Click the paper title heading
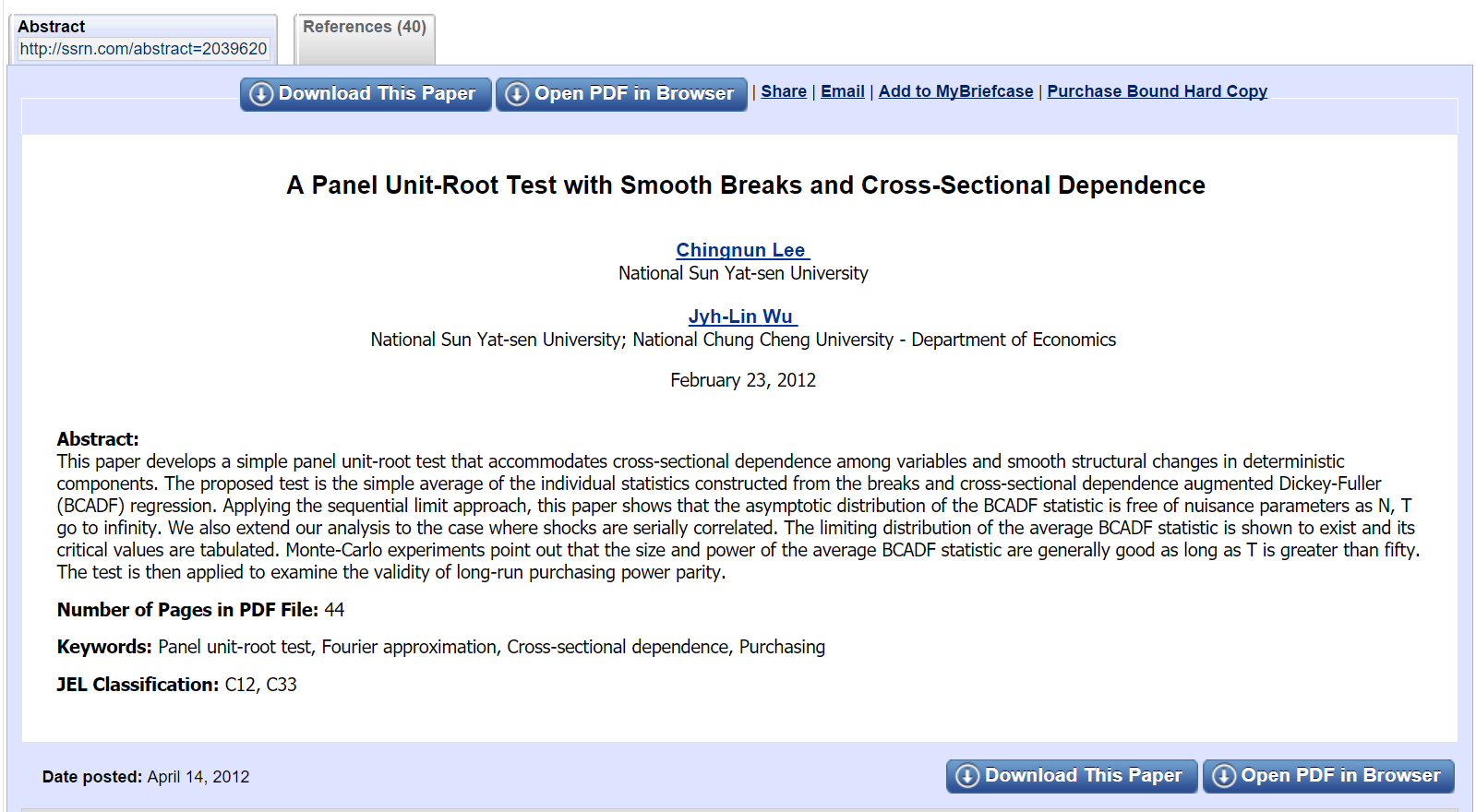 745,185
